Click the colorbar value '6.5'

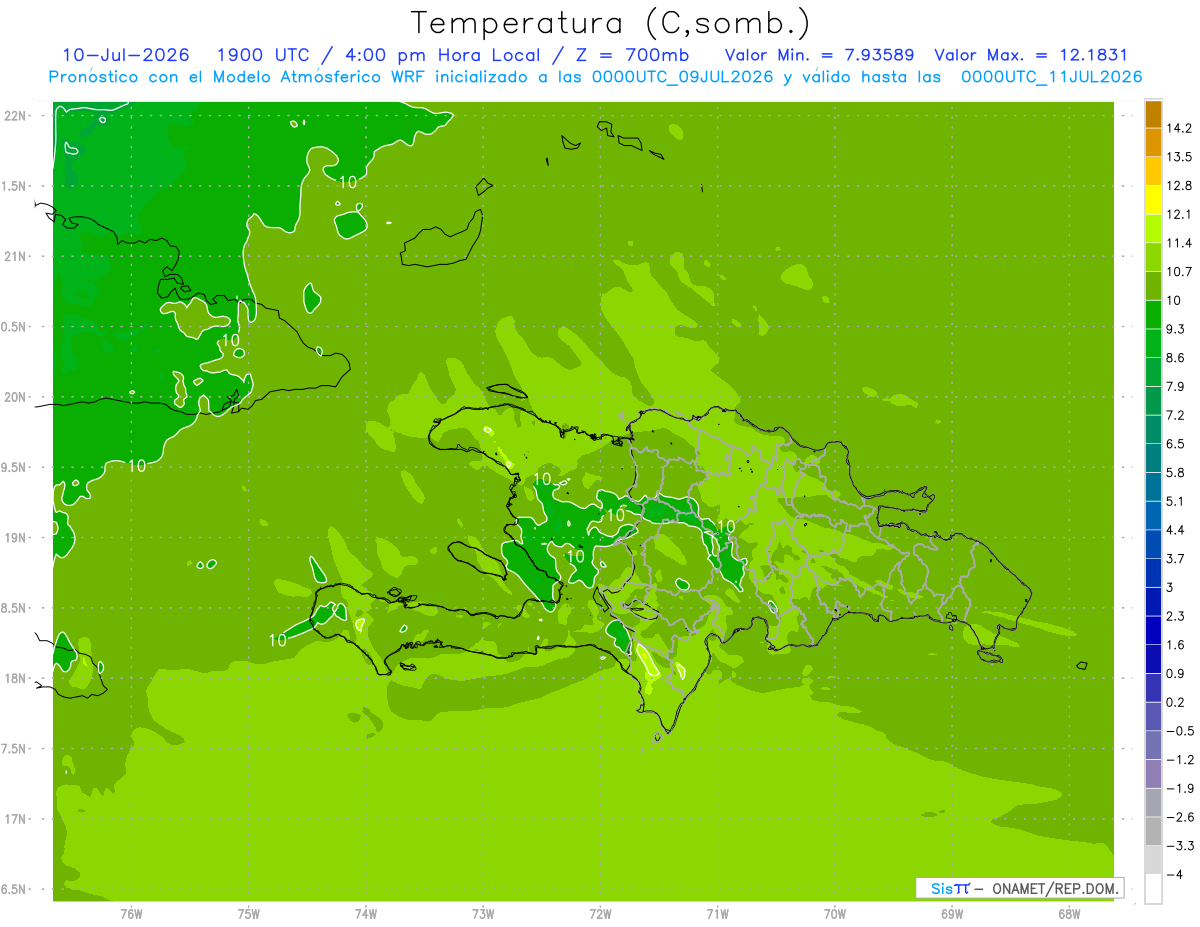coord(1175,444)
